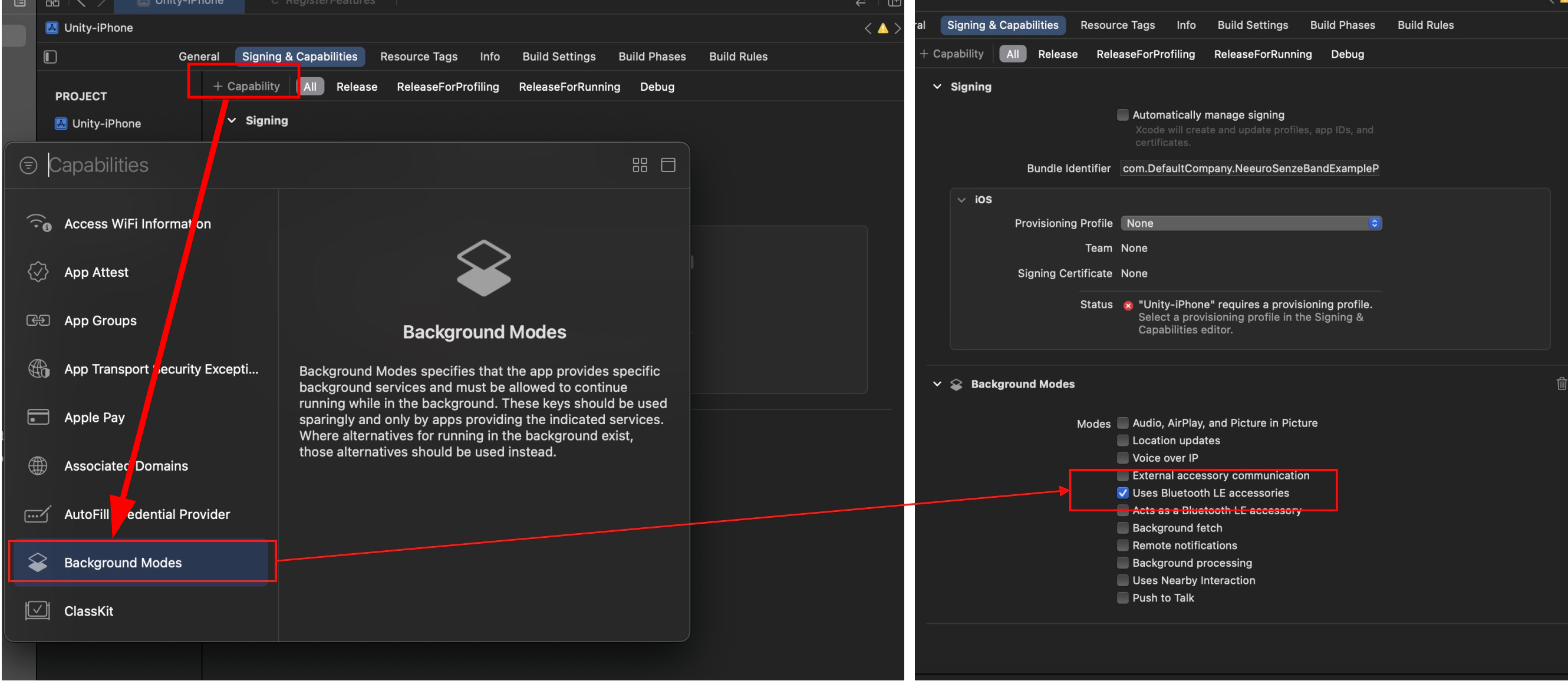Open Provisioning Profile dropdown

click(x=1250, y=223)
